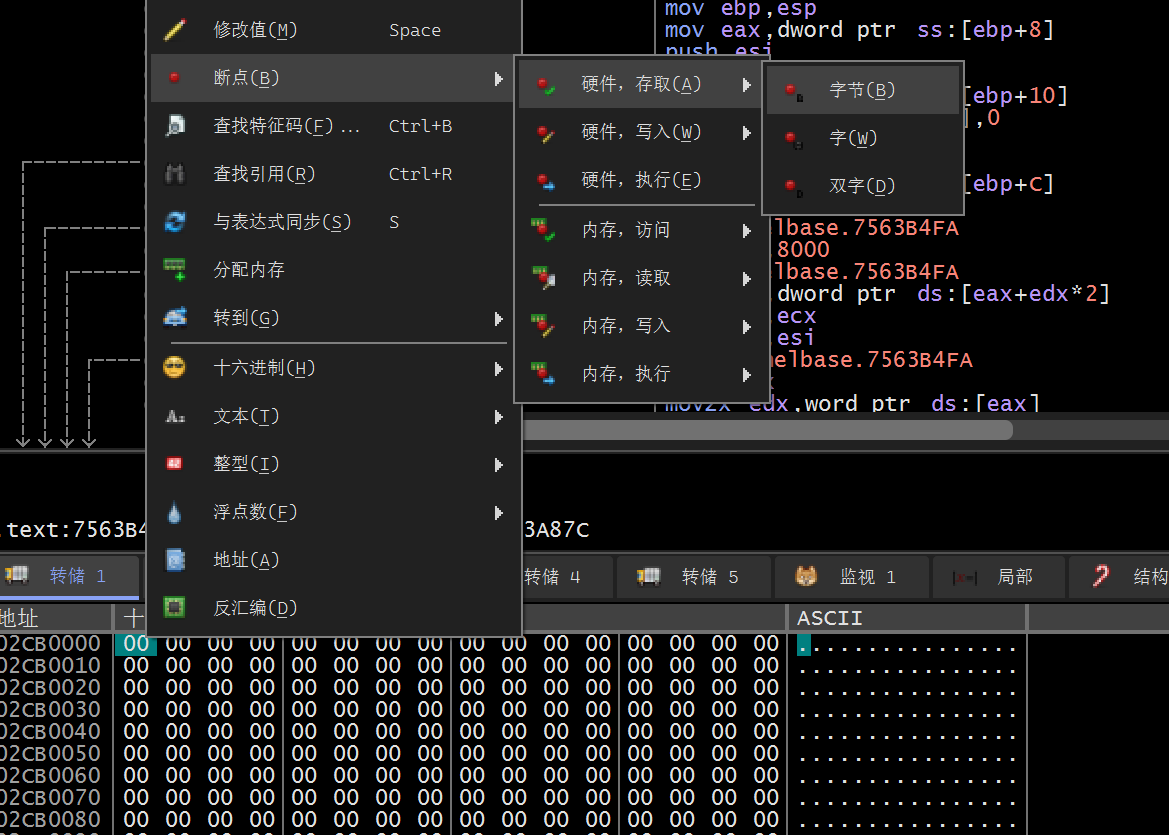Click the water drop icon for 浮点数(F)
Viewport: 1169px width, 835px height.
coord(174,511)
